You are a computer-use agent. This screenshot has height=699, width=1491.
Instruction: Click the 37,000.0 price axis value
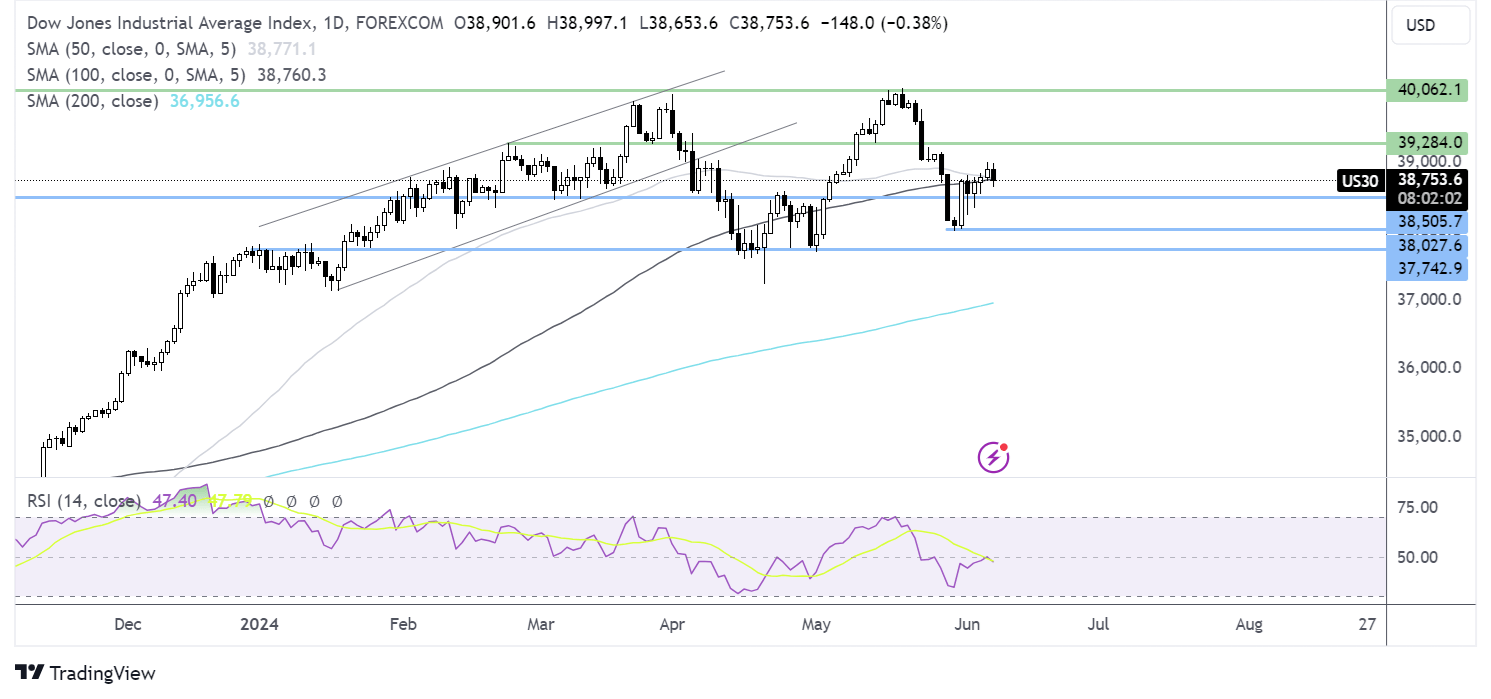pos(1431,299)
